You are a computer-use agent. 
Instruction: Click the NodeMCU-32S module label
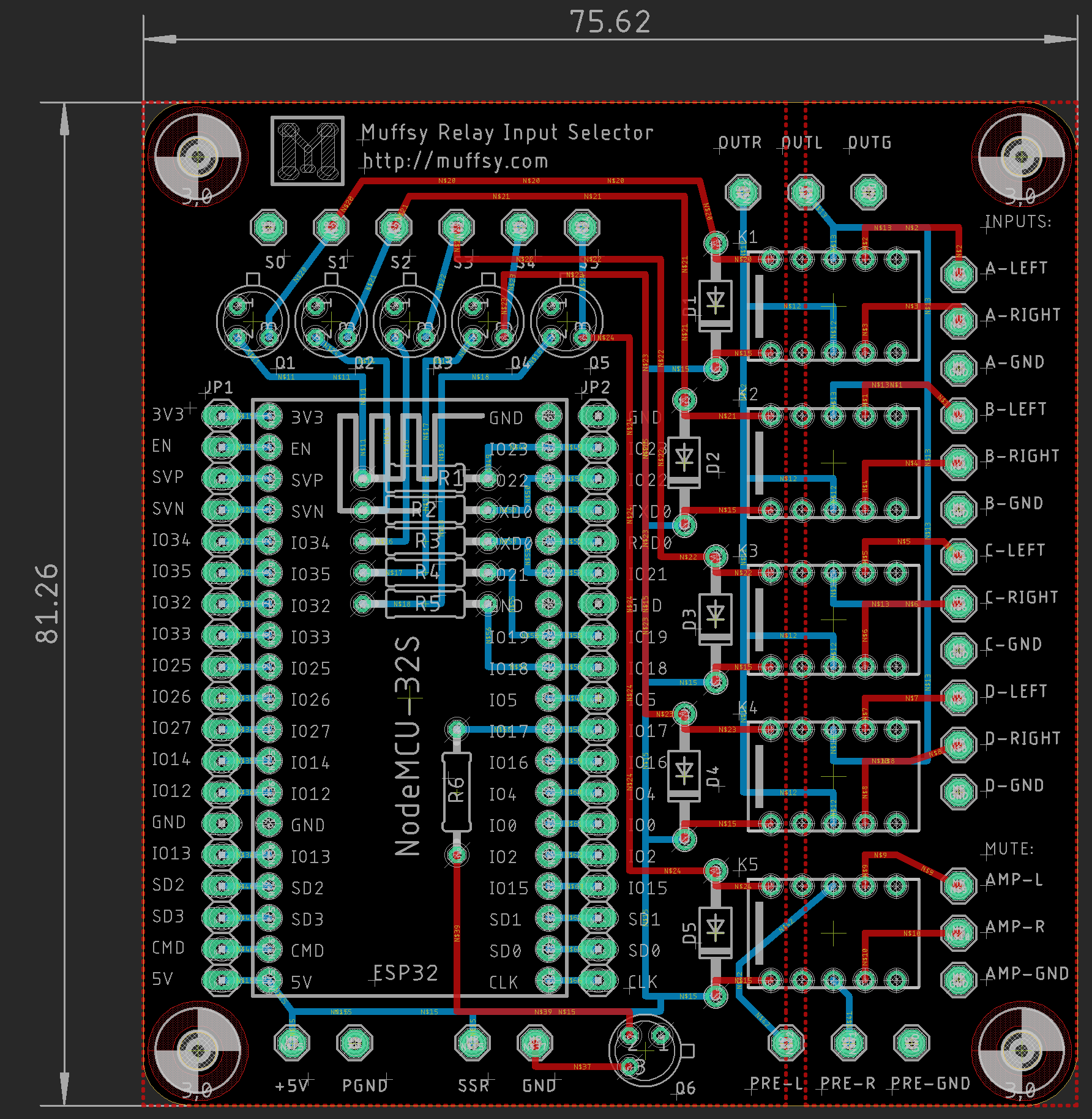tap(408, 746)
